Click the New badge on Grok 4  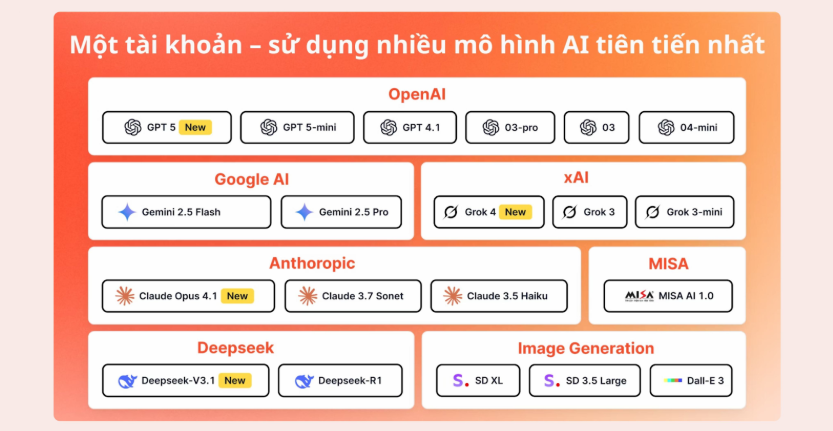515,212
